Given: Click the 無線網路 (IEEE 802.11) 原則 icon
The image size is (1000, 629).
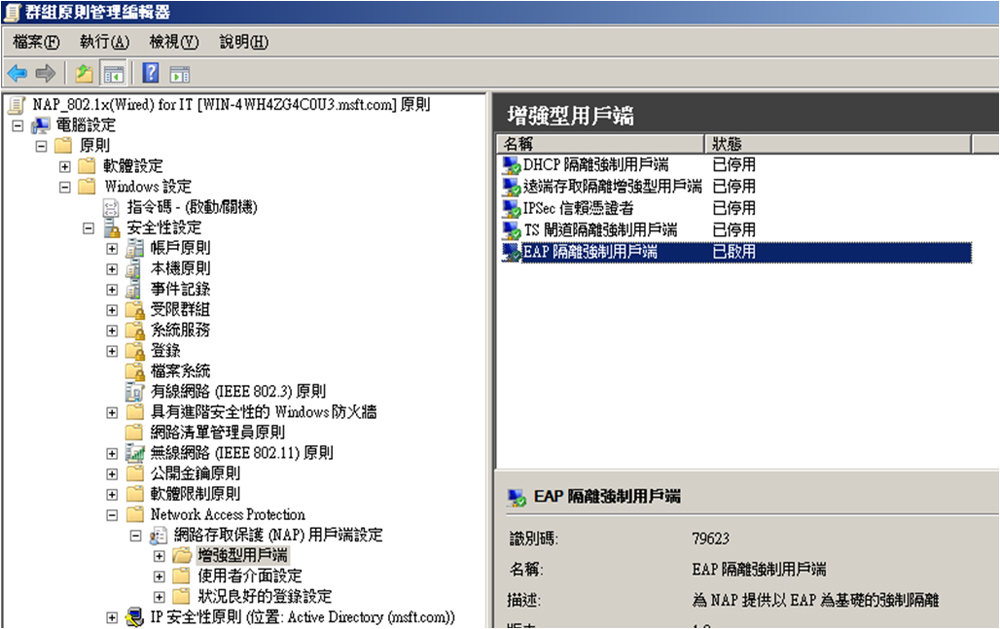Looking at the screenshot, I should (135, 453).
